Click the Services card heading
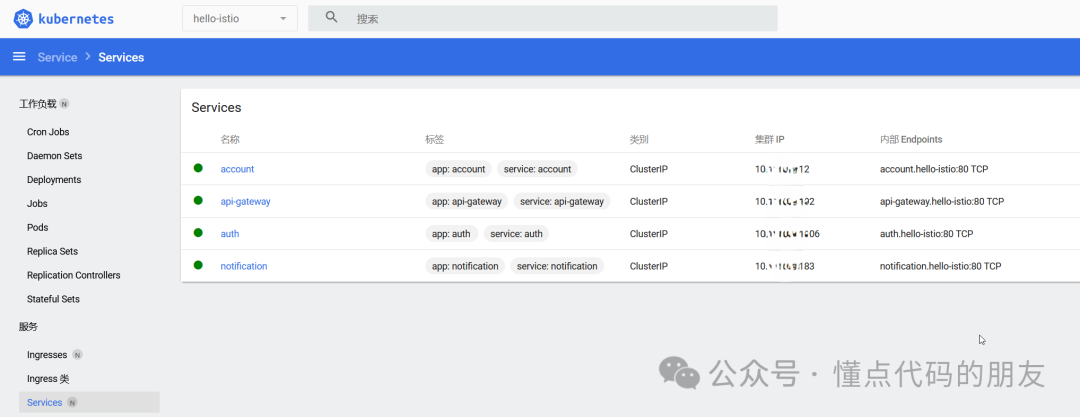Image resolution: width=1080 pixels, height=417 pixels. click(x=216, y=108)
